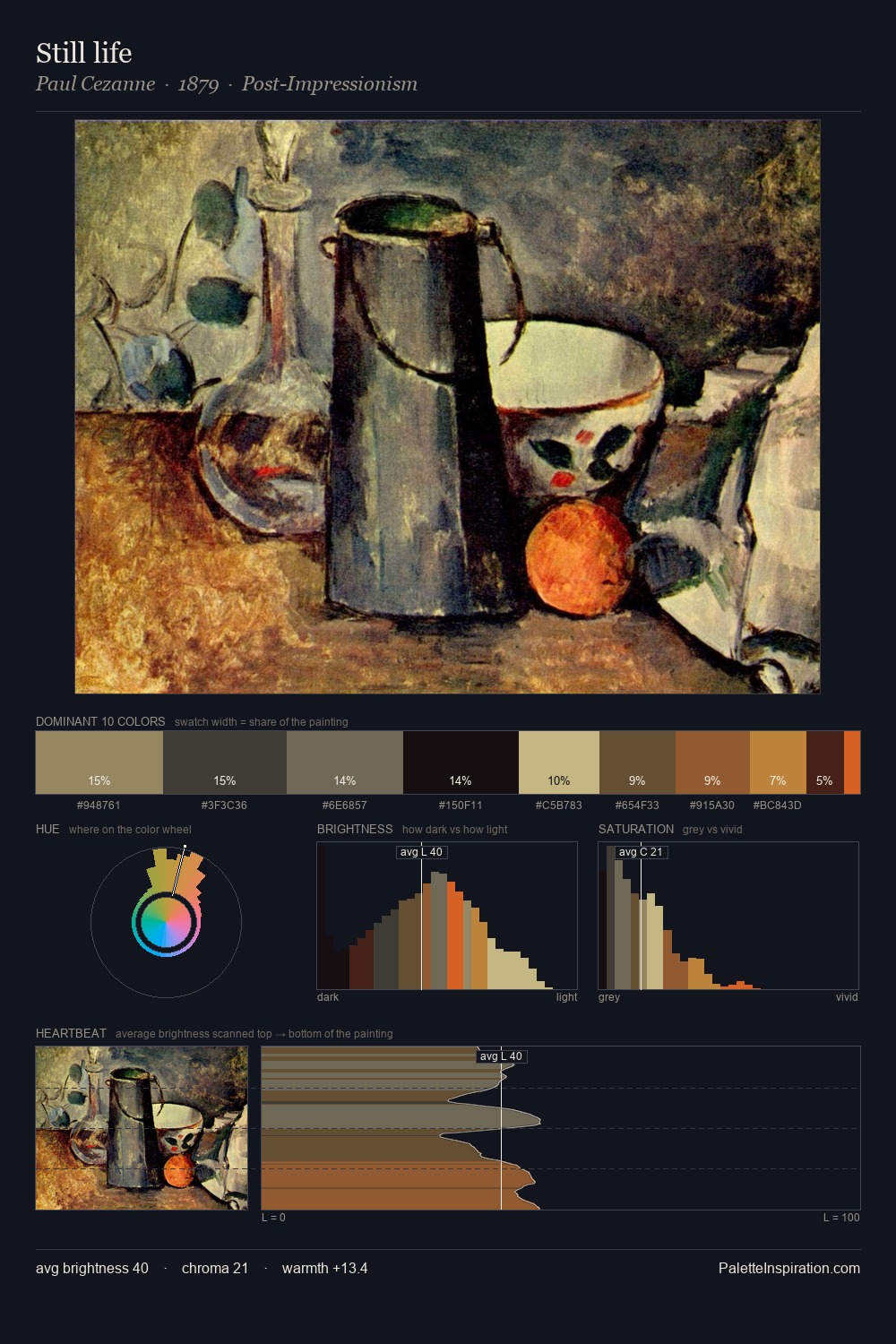
Task: Click the 'HUE' section heading
Action: (47, 829)
